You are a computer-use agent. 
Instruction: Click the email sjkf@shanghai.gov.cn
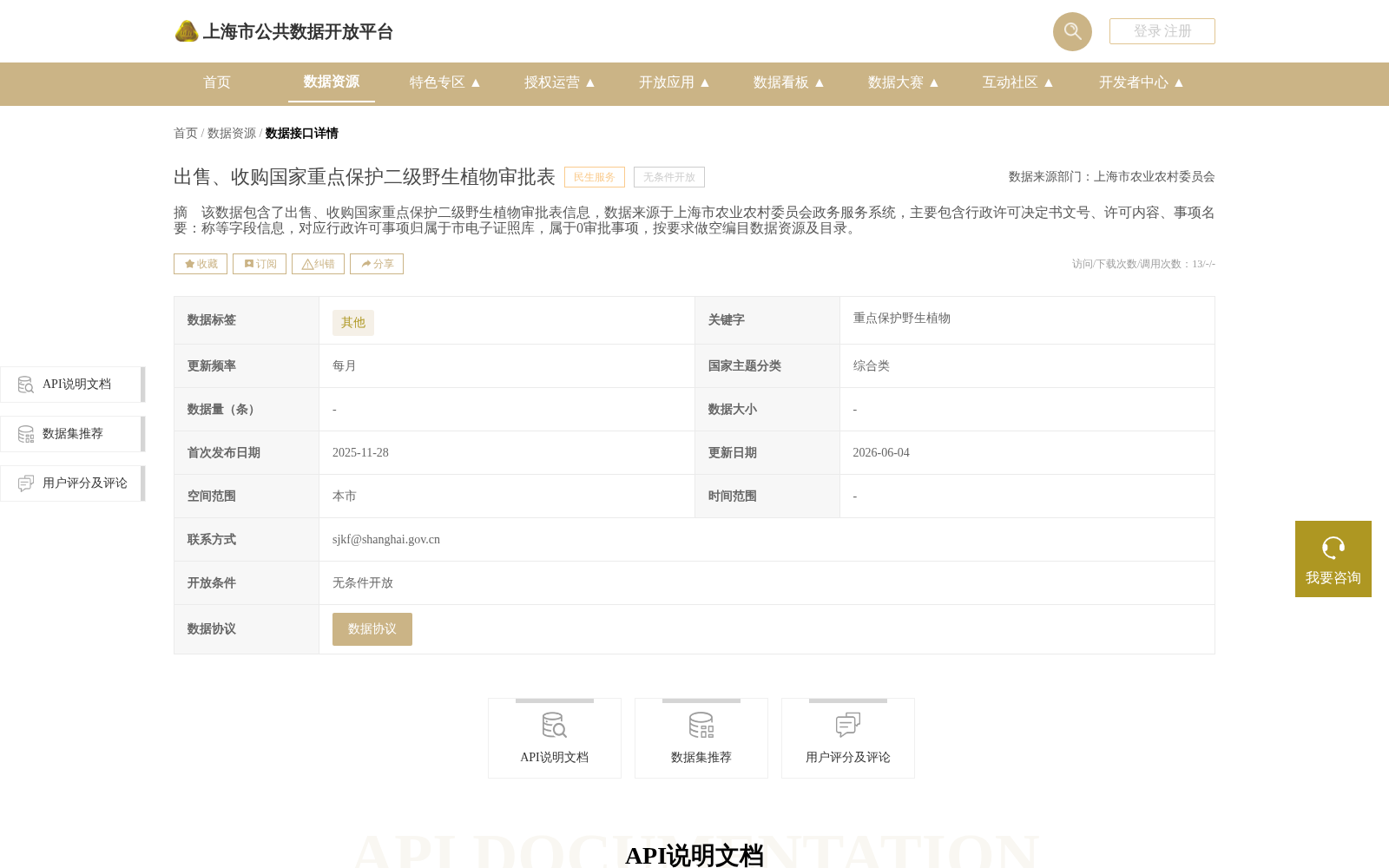[x=386, y=540]
